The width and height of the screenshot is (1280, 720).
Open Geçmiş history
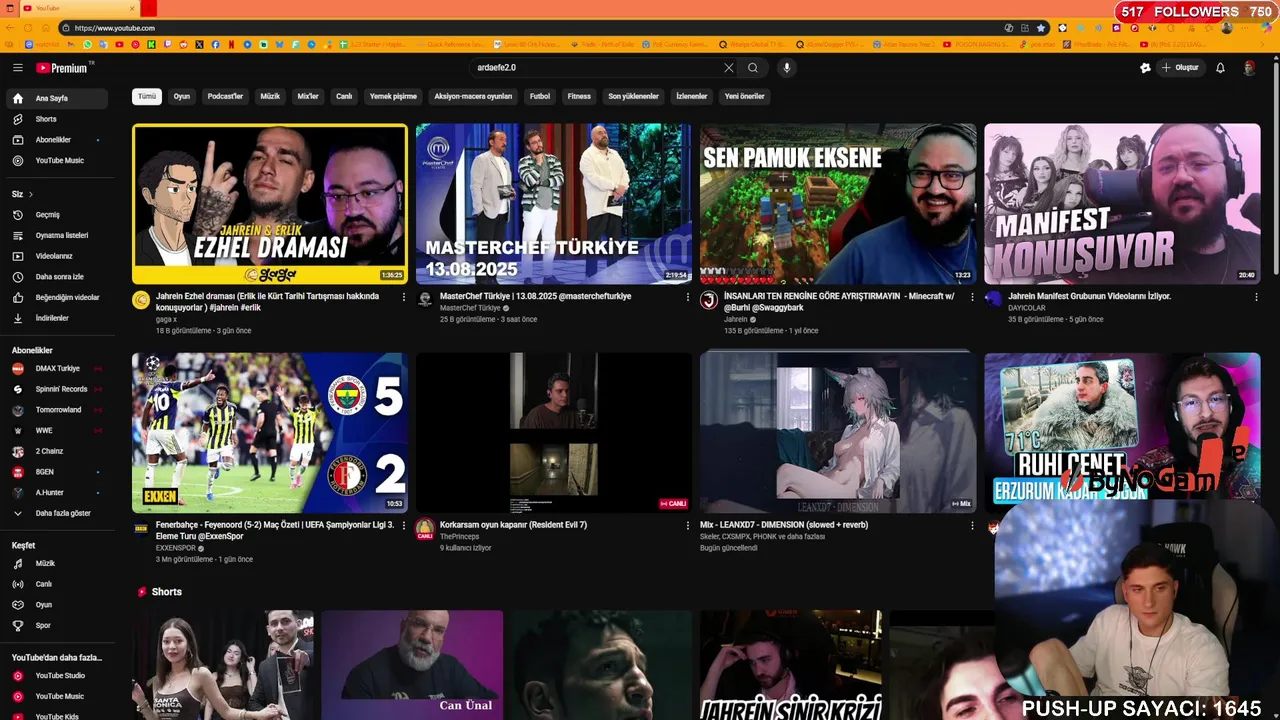56,215
